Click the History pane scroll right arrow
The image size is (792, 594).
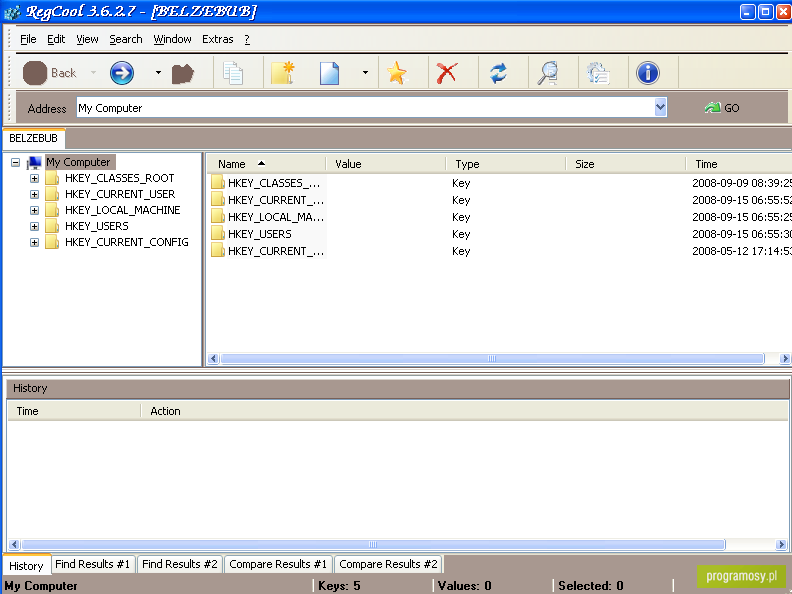tap(781, 544)
